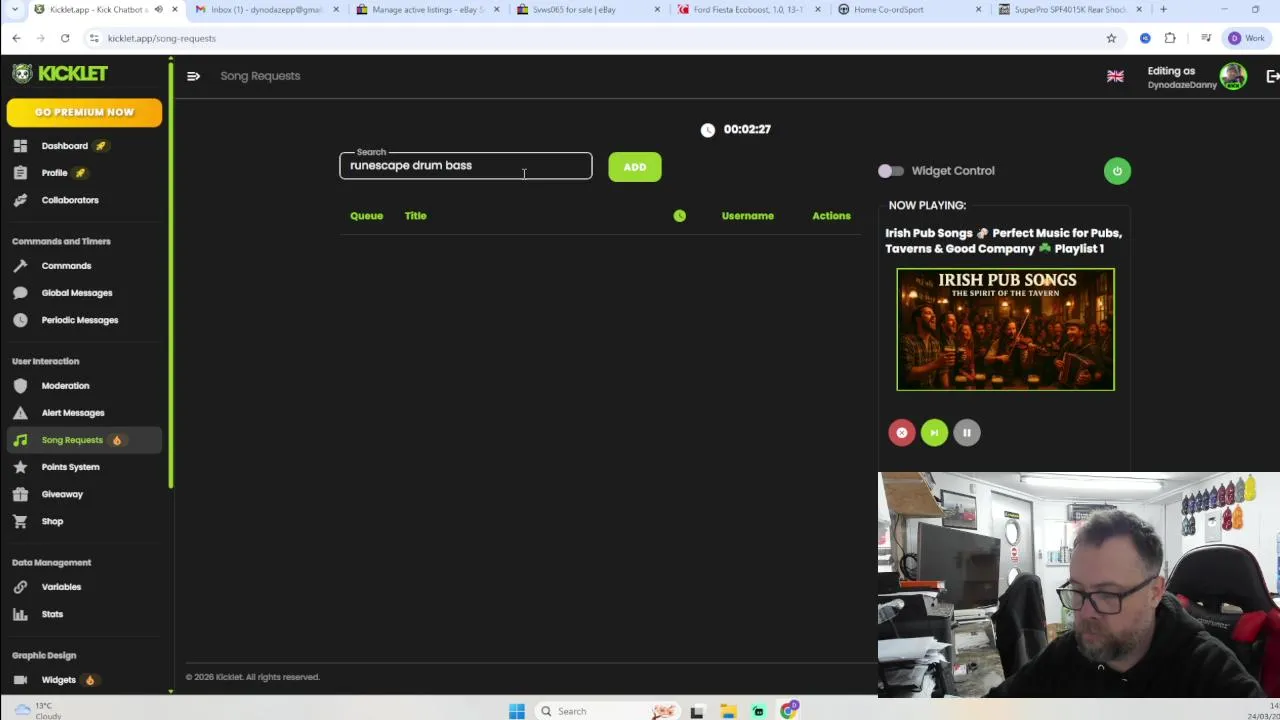Open the Points System page
1280x720 pixels.
coord(70,467)
